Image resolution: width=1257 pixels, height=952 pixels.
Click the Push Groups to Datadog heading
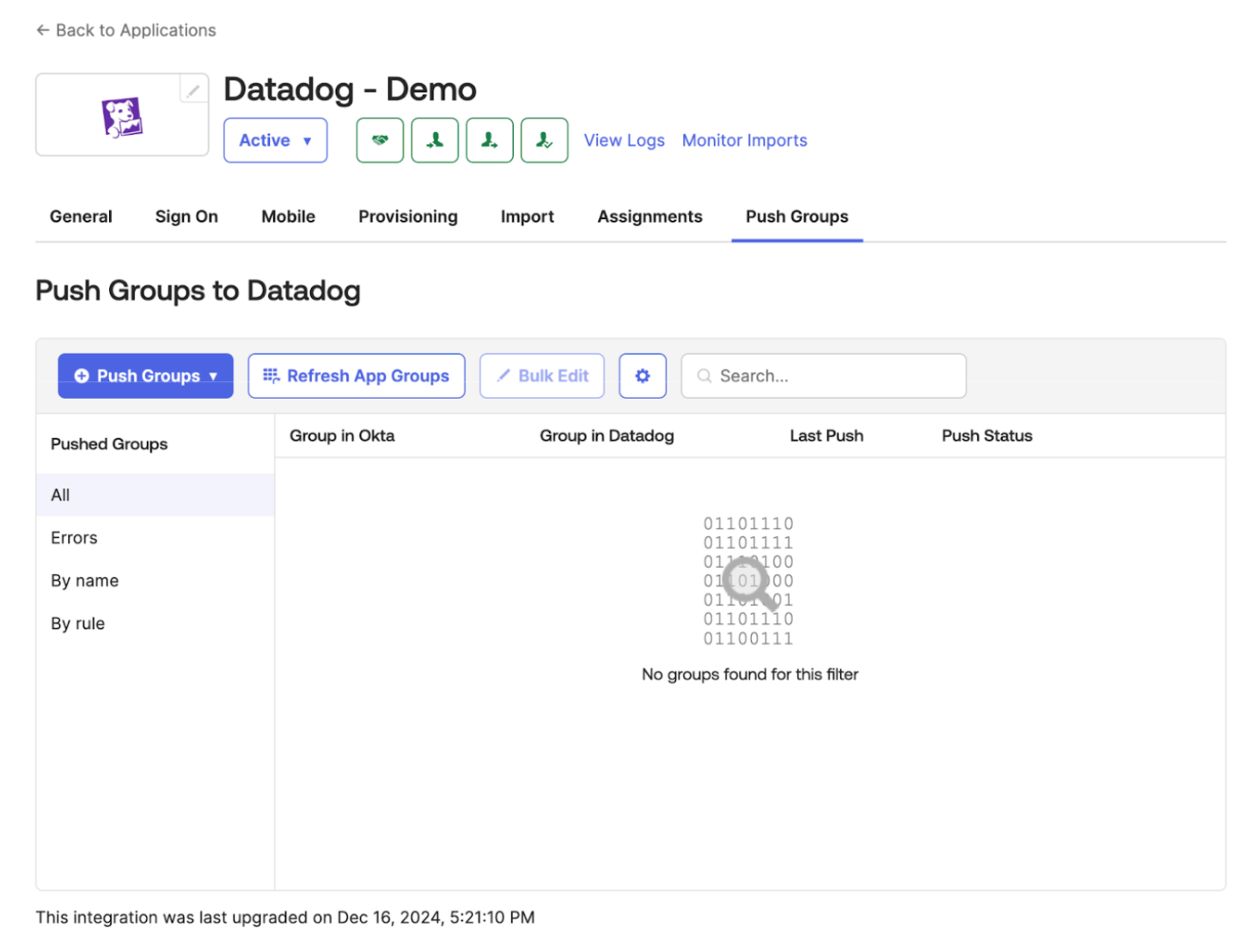click(198, 290)
